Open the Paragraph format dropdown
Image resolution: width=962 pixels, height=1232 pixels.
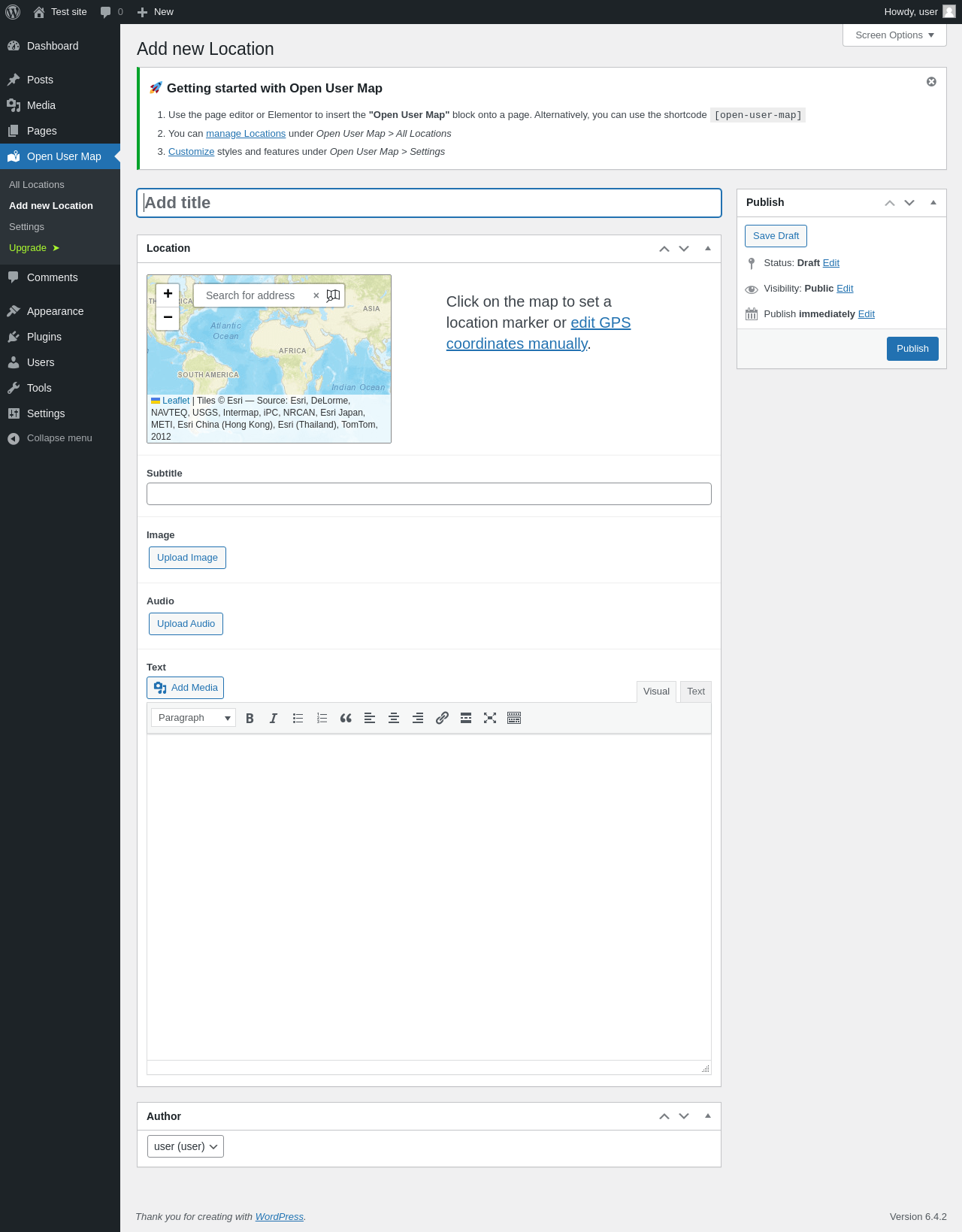[193, 718]
